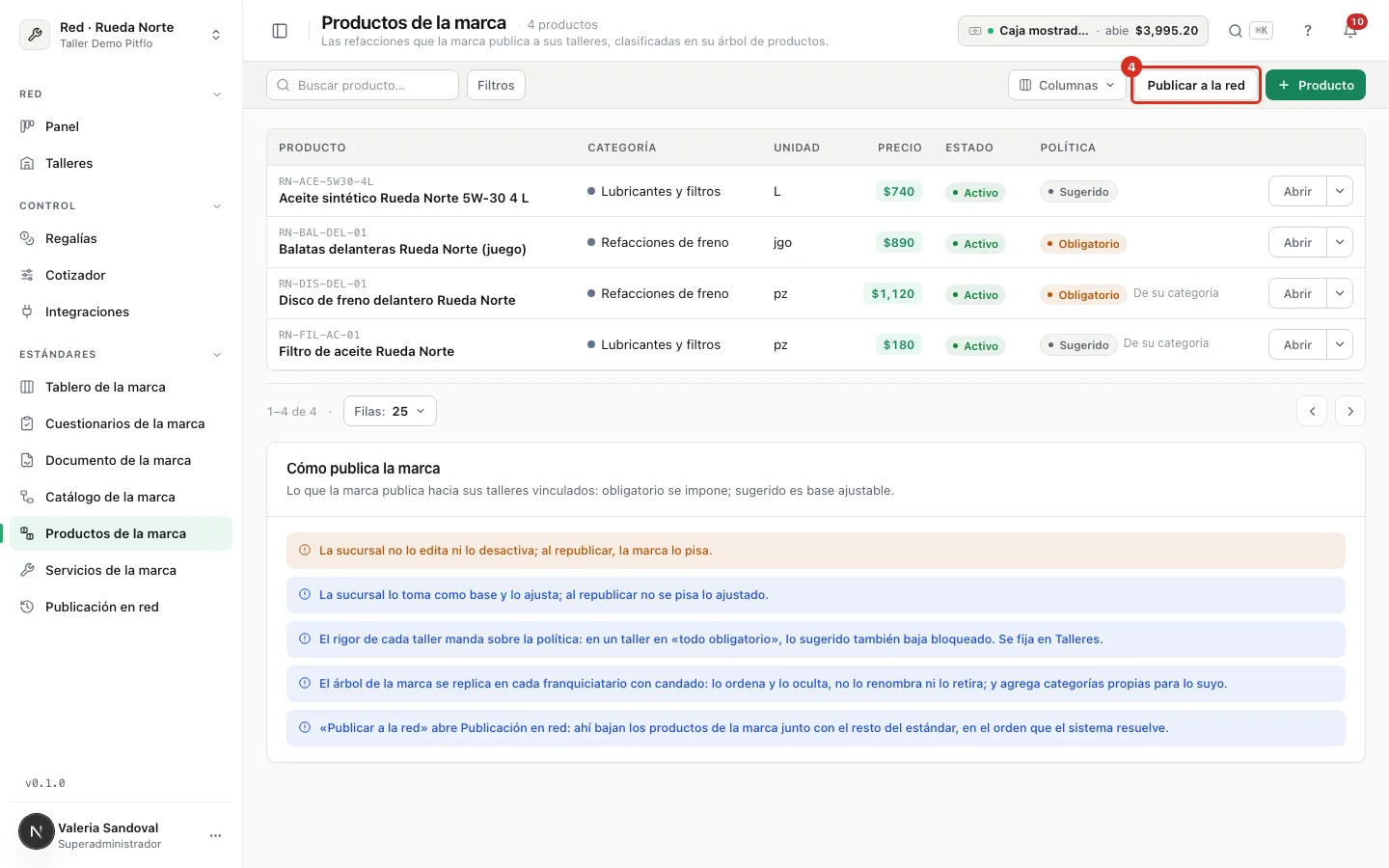Open Cuestionarios de la marca

(121, 423)
